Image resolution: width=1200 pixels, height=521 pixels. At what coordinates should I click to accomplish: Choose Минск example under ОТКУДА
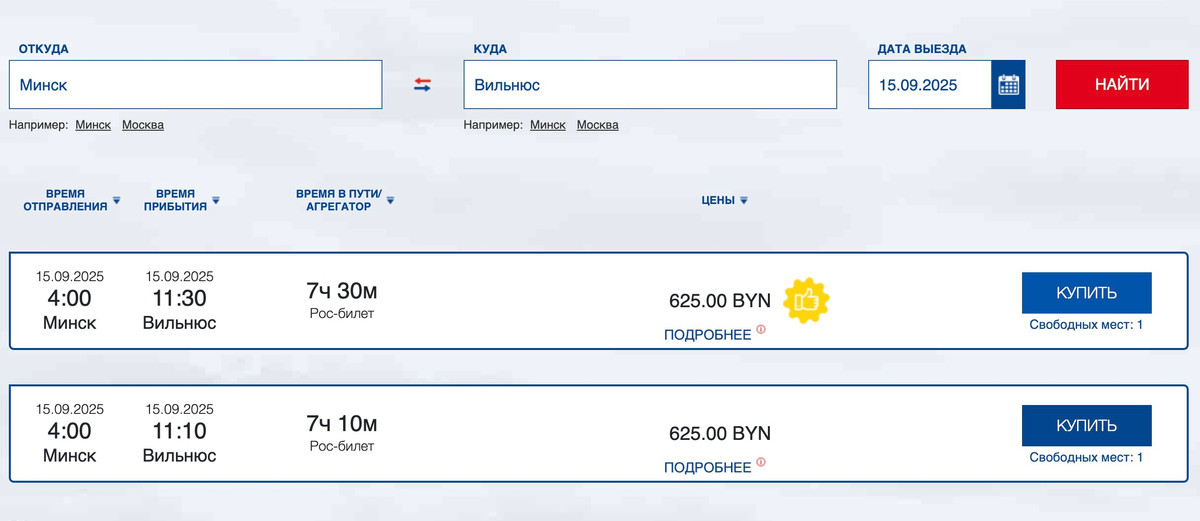(93, 125)
